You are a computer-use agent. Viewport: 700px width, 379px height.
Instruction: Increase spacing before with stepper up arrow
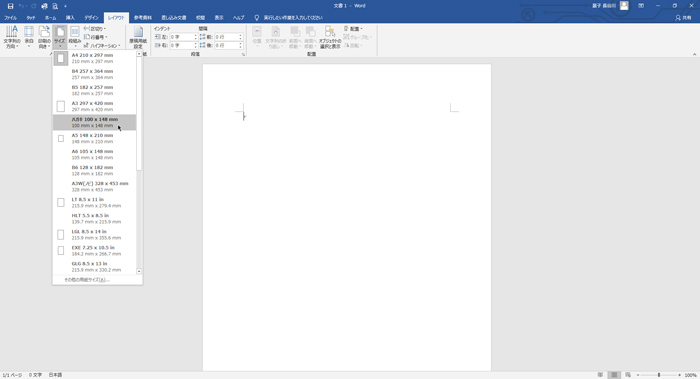click(x=241, y=35)
